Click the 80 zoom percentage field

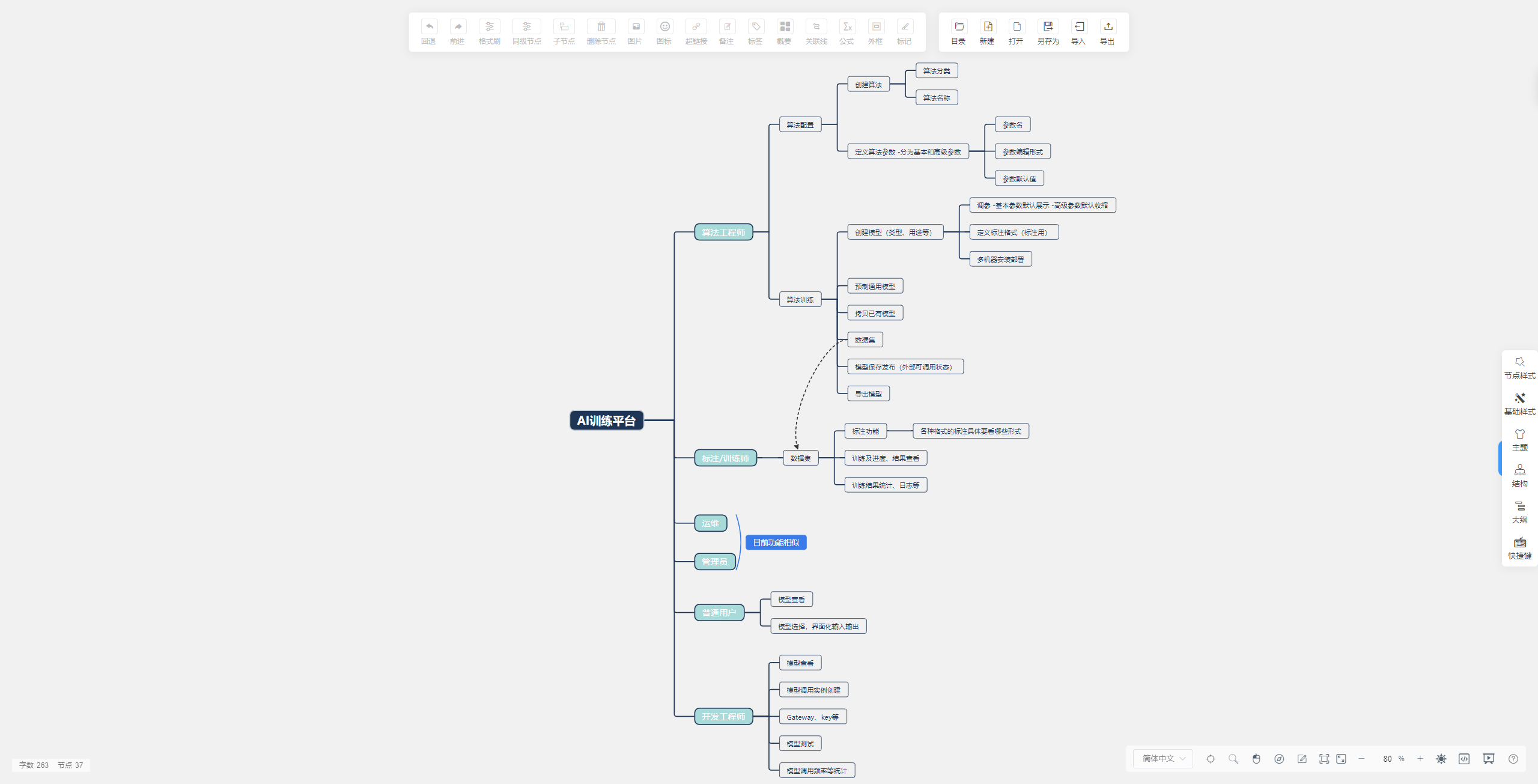1387,759
